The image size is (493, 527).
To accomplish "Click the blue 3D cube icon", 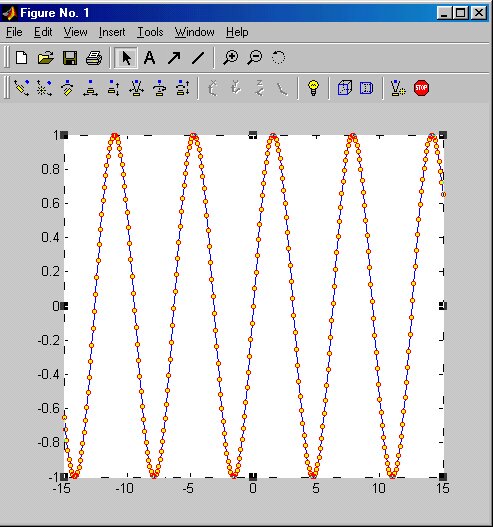I will click(x=345, y=88).
